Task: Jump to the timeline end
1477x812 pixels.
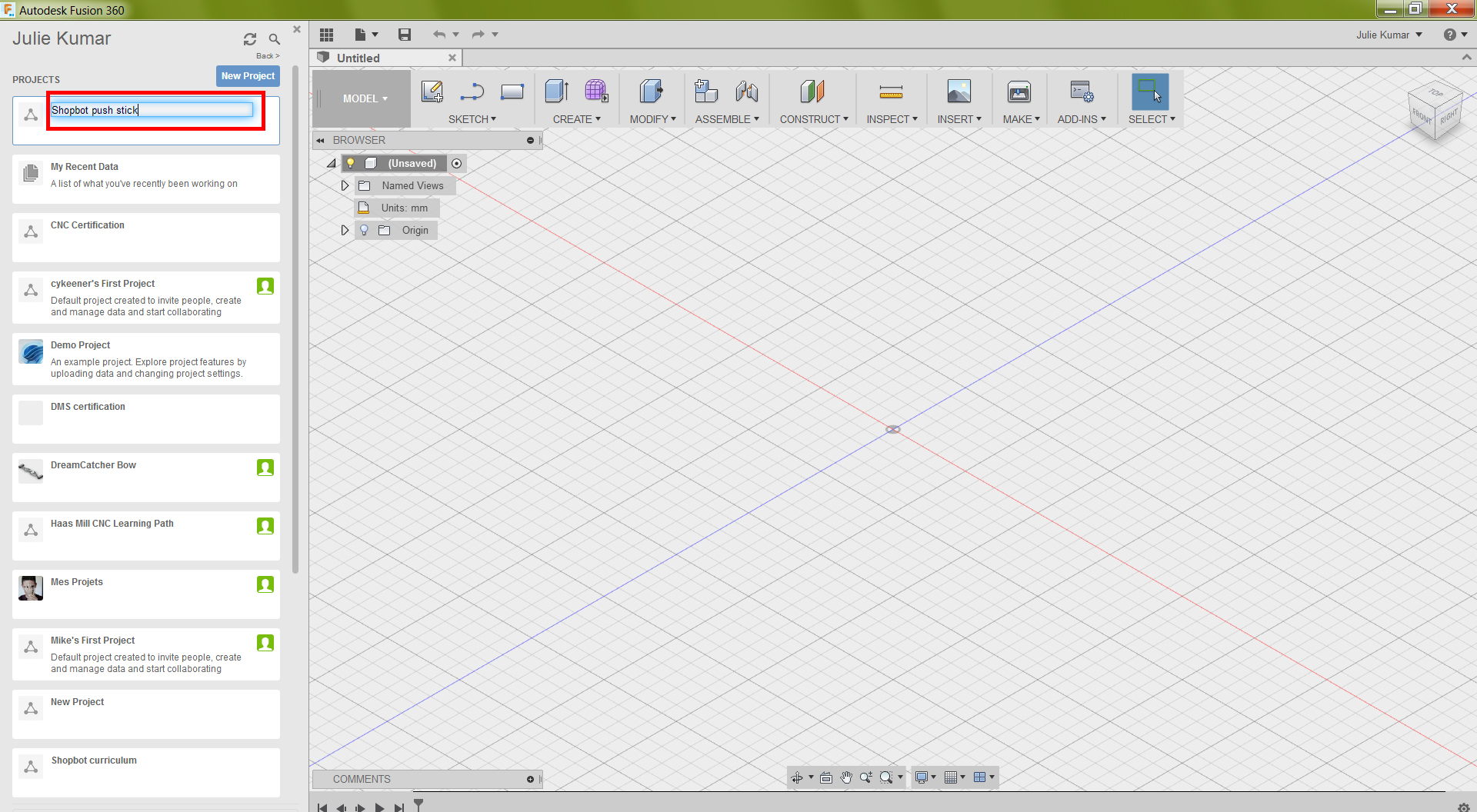Action: click(x=398, y=807)
